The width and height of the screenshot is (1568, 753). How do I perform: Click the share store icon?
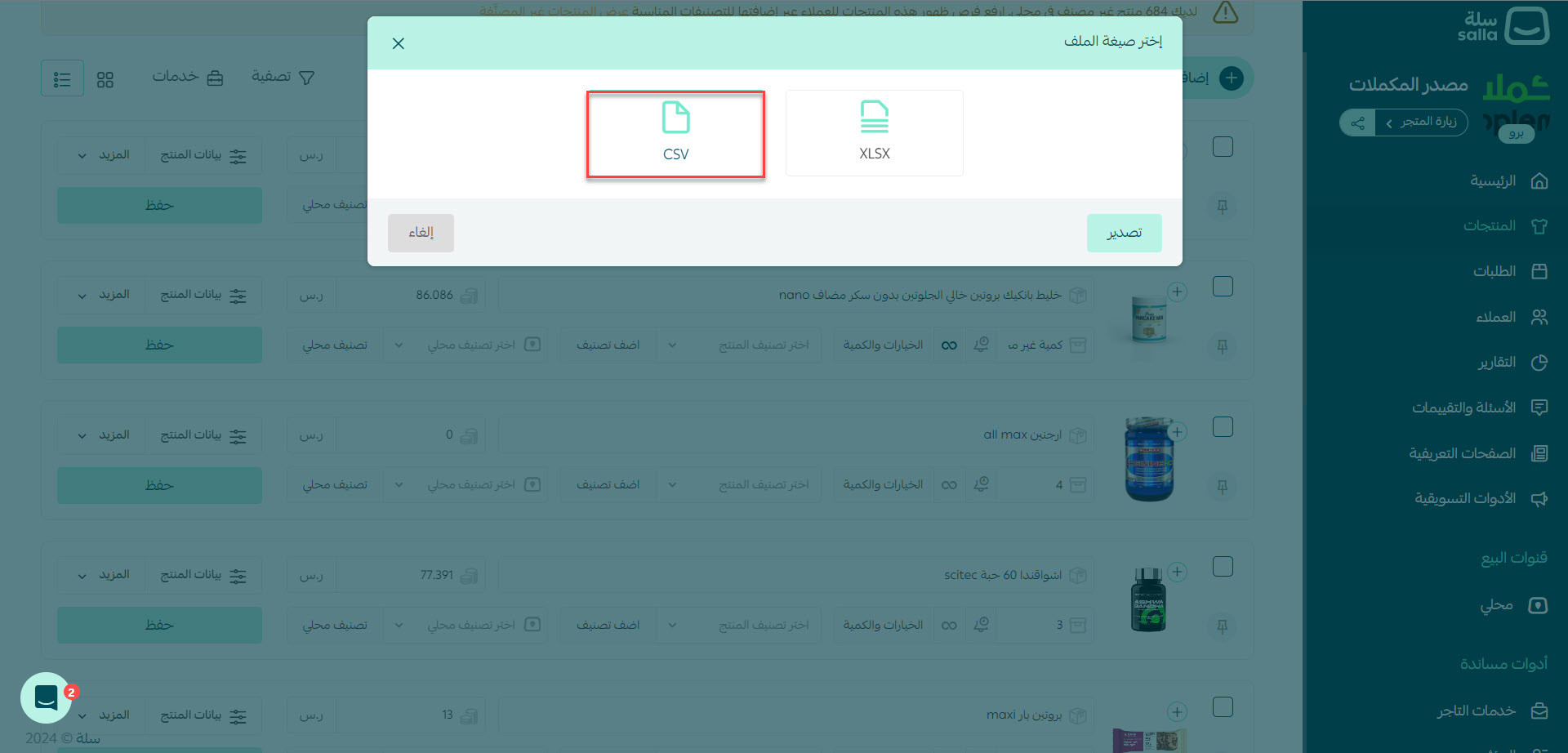click(x=1357, y=123)
